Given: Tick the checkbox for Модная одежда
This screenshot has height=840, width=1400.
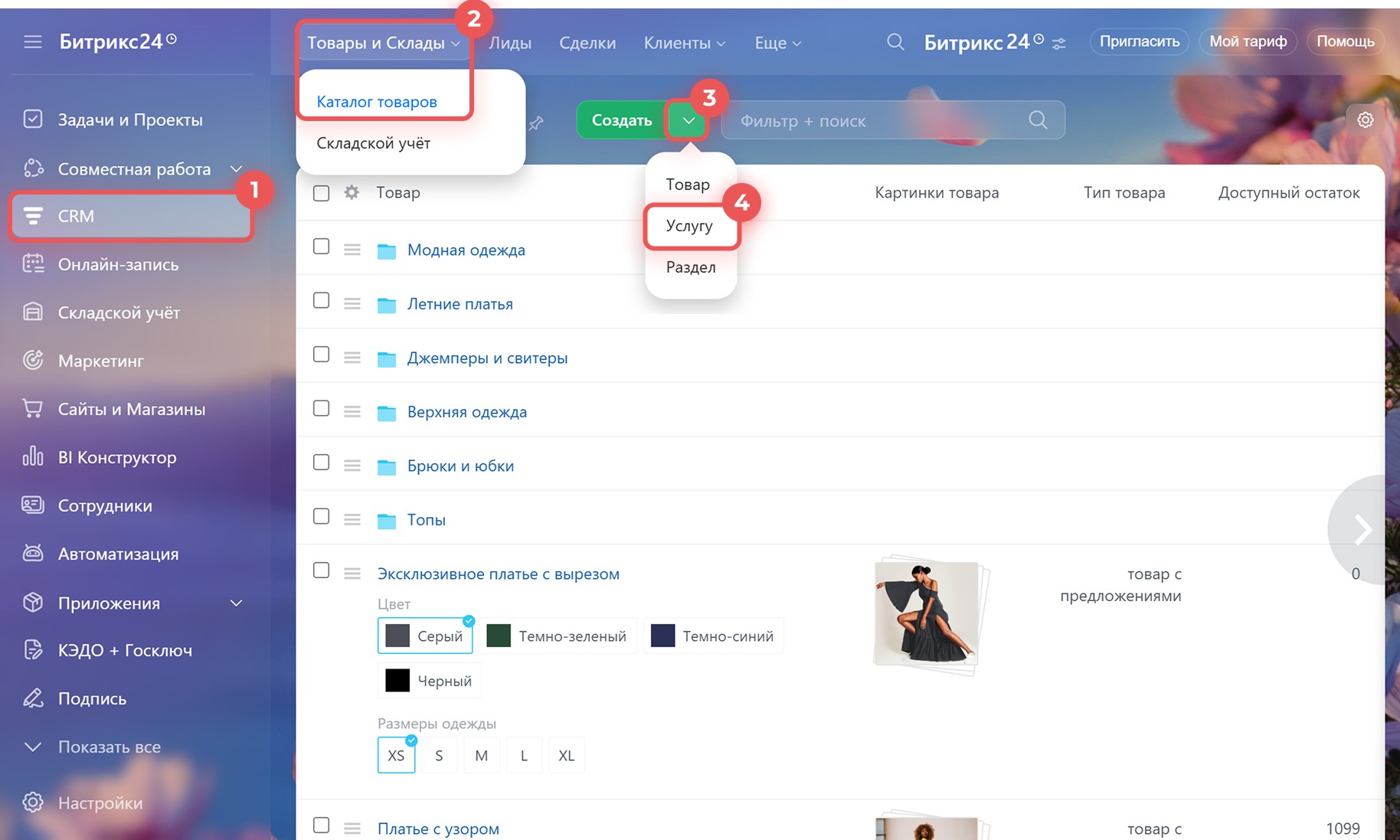Looking at the screenshot, I should pos(322,247).
